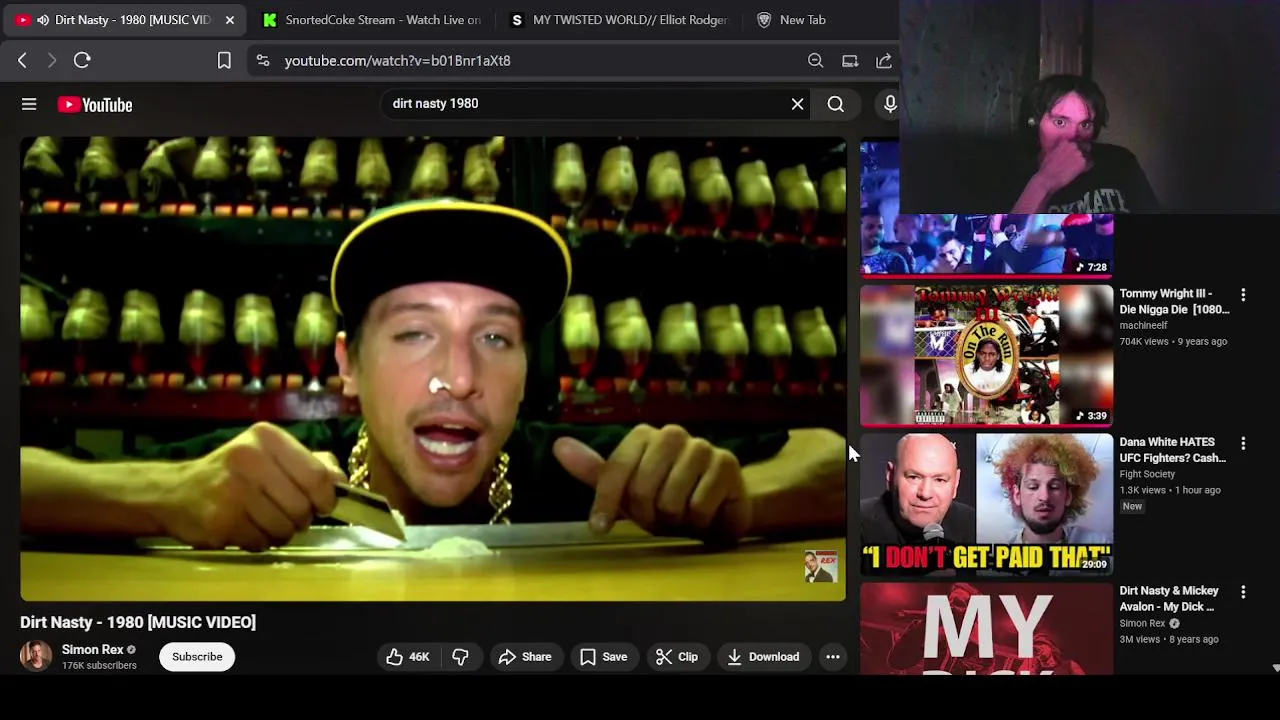Click the '176K subscribers' text

[99, 666]
